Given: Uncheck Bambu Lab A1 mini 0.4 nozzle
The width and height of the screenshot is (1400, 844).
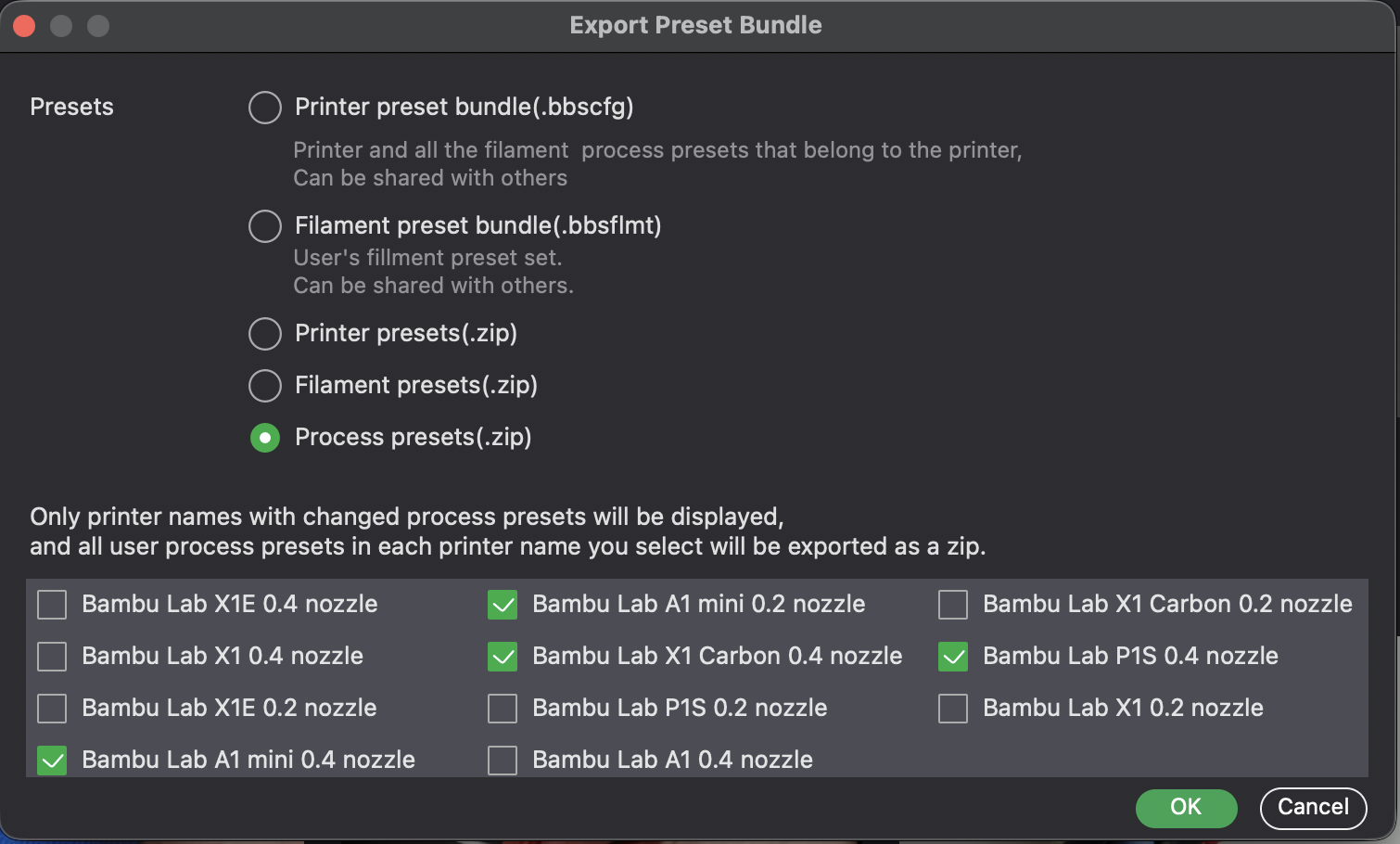Looking at the screenshot, I should [51, 761].
